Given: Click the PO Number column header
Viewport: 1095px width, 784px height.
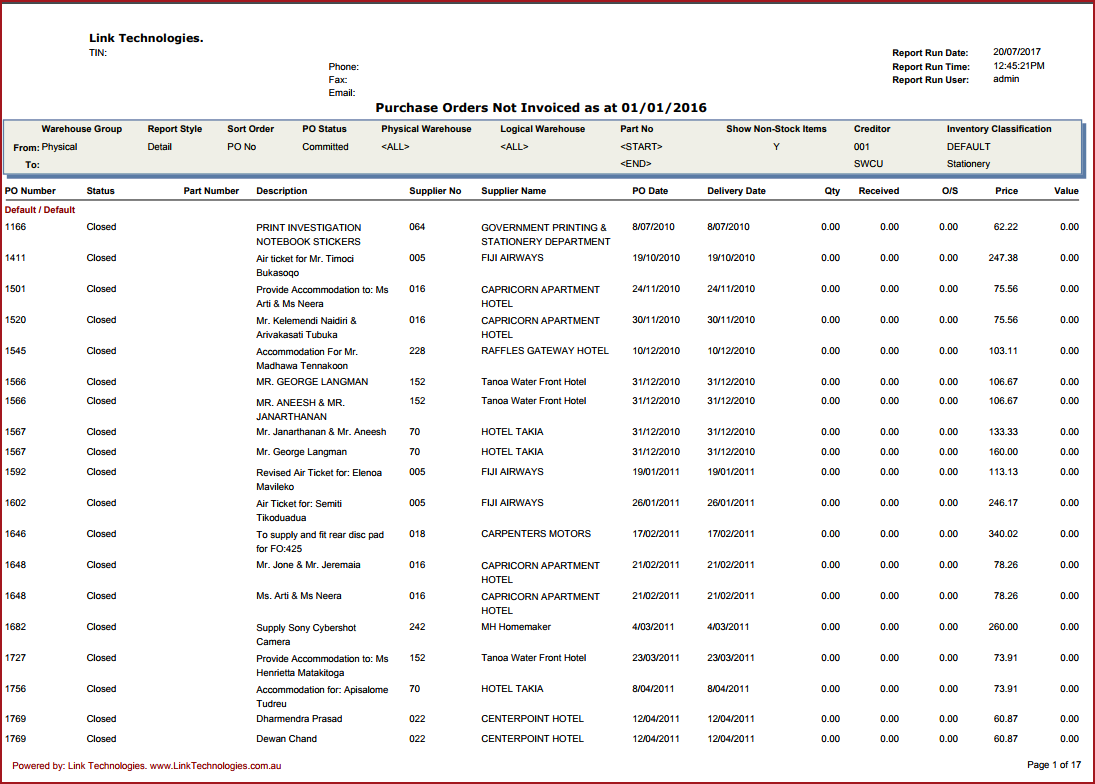Looking at the screenshot, I should [x=30, y=191].
